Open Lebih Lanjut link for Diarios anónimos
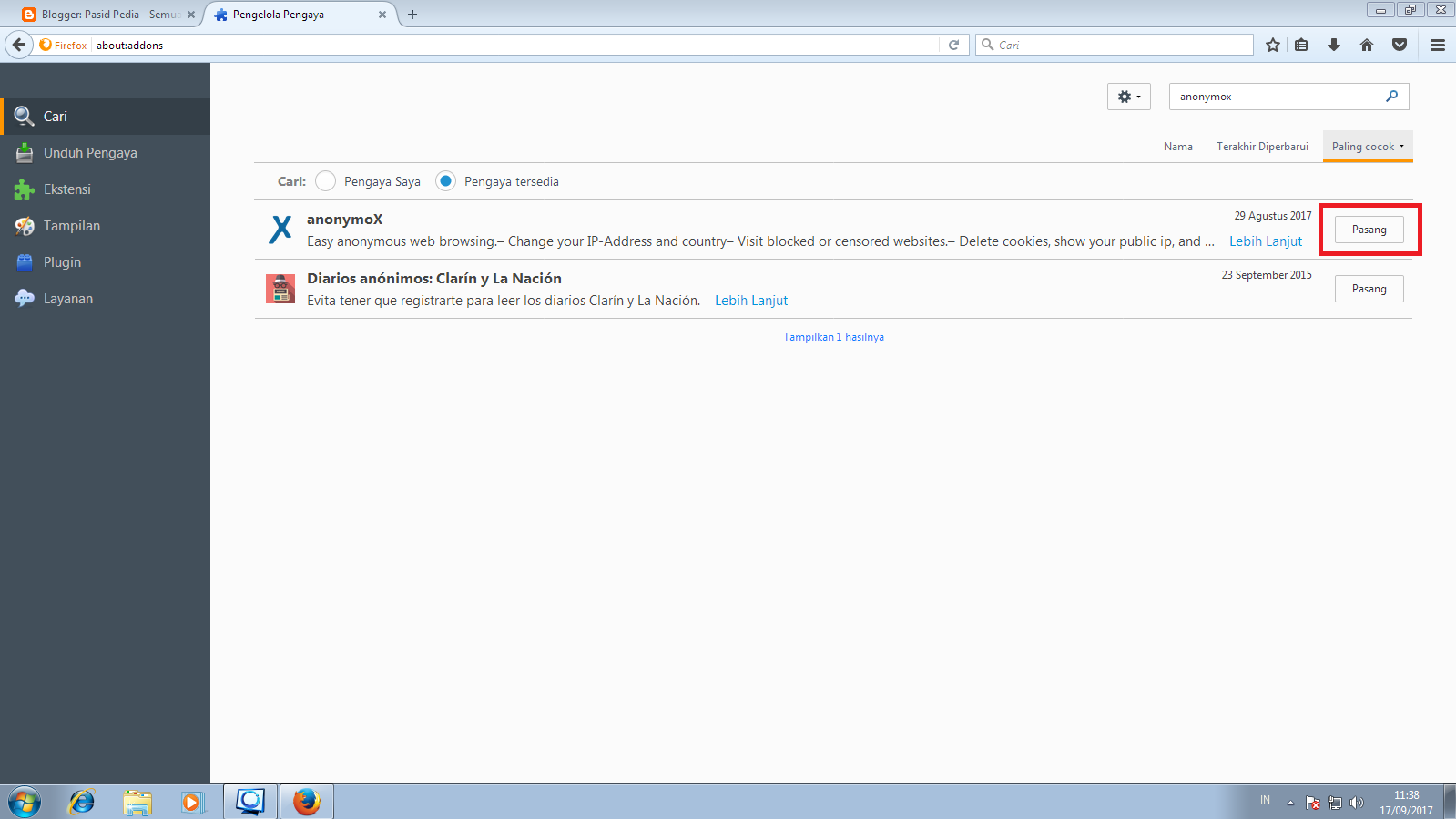The image size is (1456, 819). tap(751, 301)
